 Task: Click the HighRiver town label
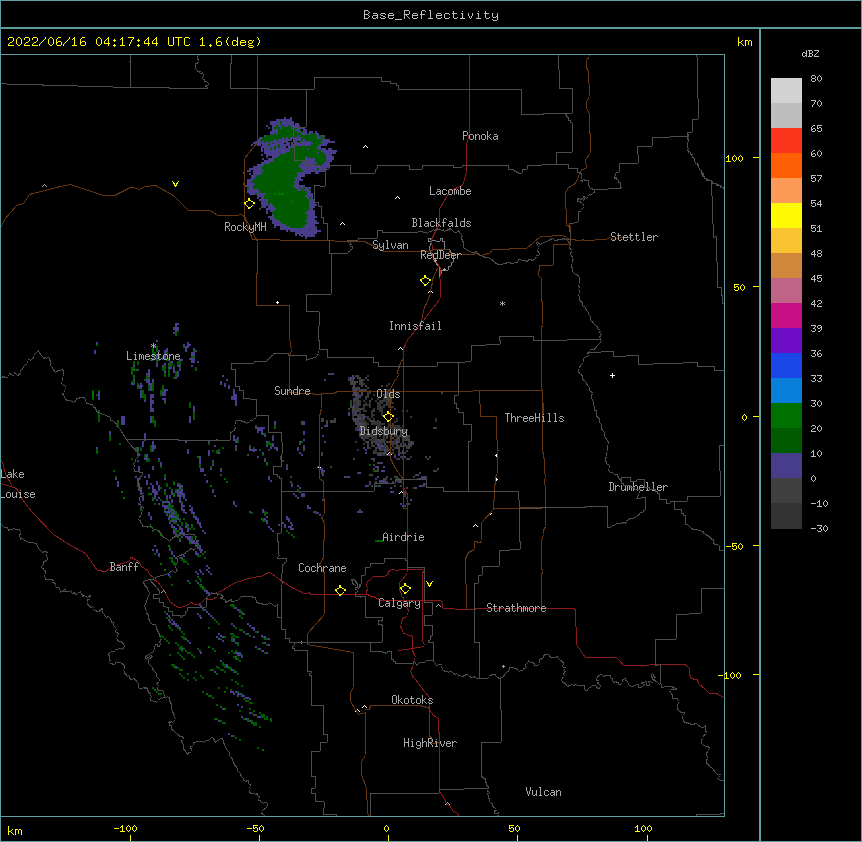430,743
